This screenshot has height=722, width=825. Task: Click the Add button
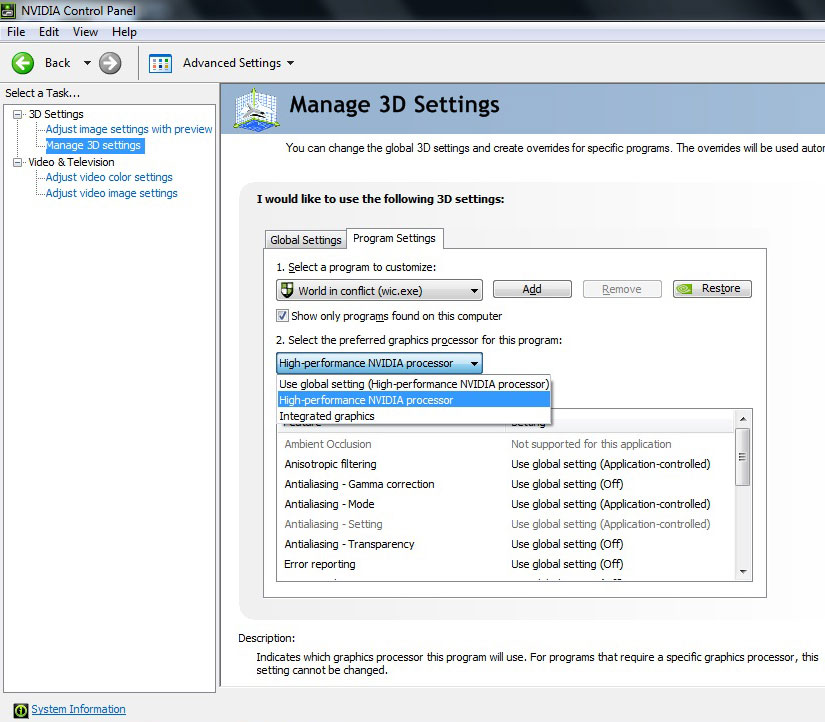coord(532,289)
